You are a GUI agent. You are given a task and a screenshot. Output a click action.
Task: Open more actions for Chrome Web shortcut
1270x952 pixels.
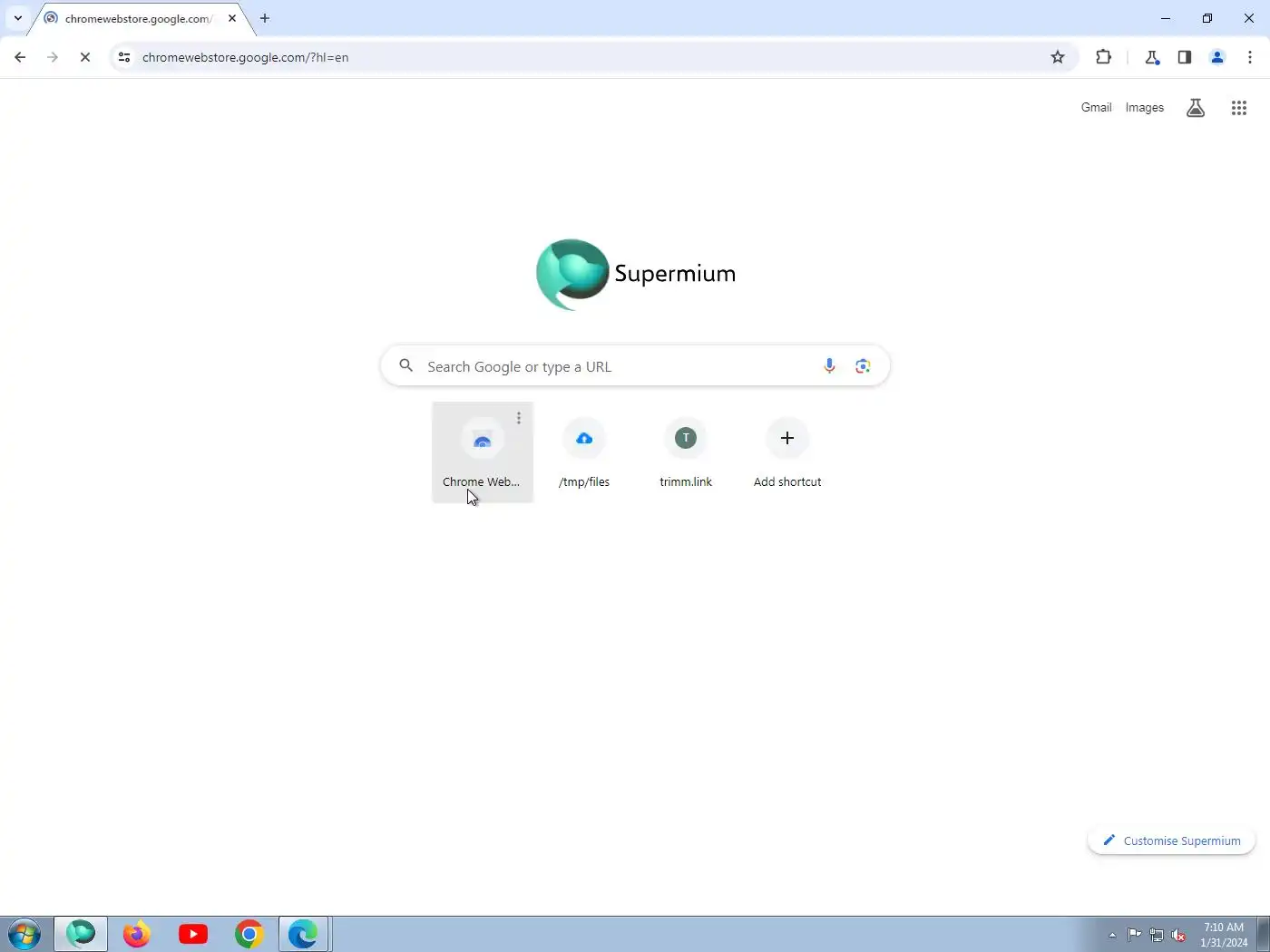[x=519, y=418]
